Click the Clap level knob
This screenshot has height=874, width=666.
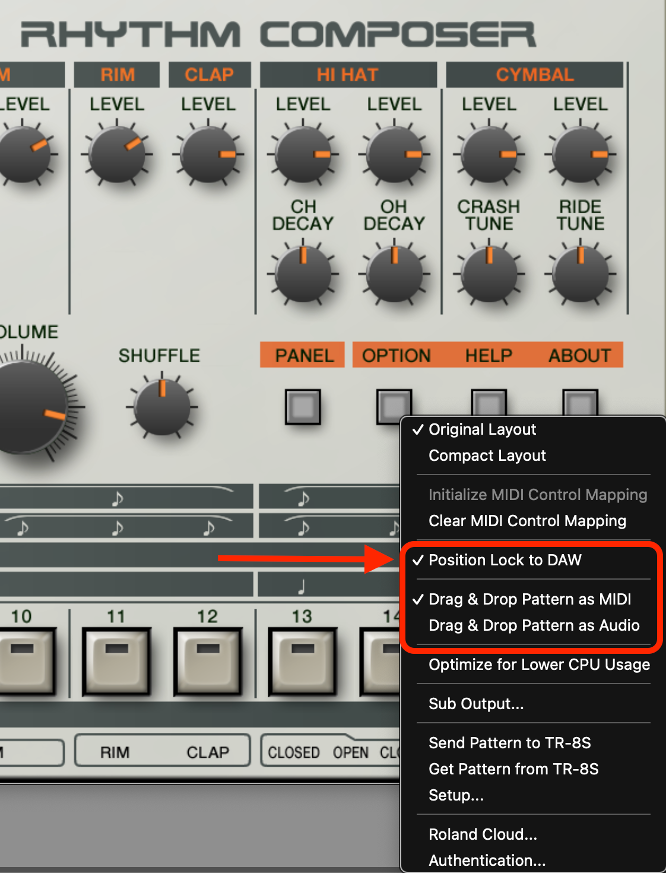(x=208, y=155)
